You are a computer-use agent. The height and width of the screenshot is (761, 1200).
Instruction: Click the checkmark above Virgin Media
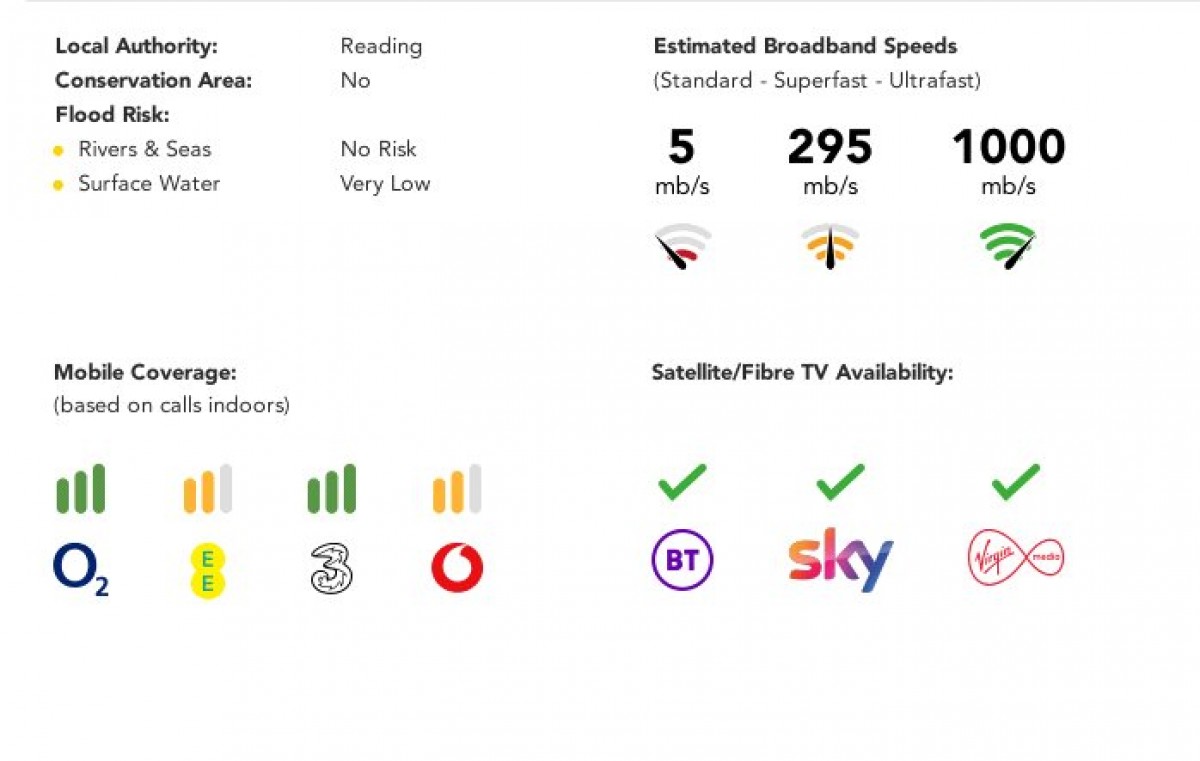click(x=1016, y=482)
